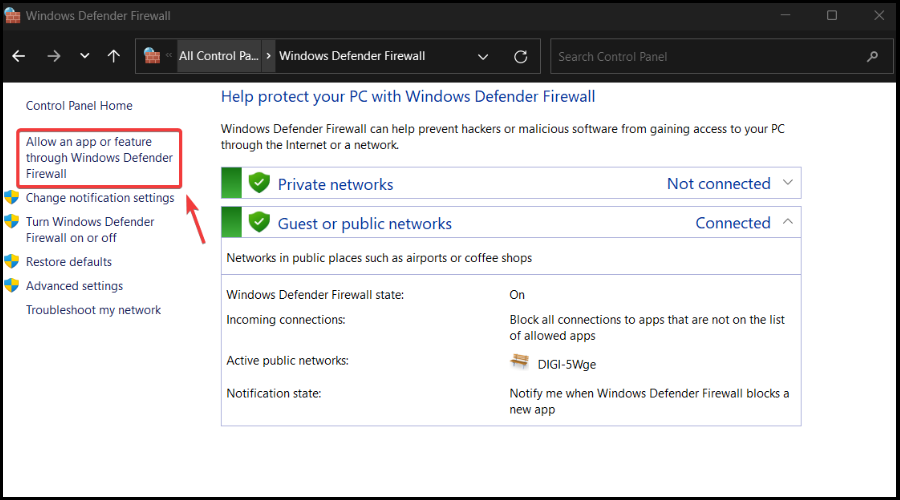The width and height of the screenshot is (900, 500).
Task: Click shield icon beside Change notification settings
Action: tap(11, 197)
